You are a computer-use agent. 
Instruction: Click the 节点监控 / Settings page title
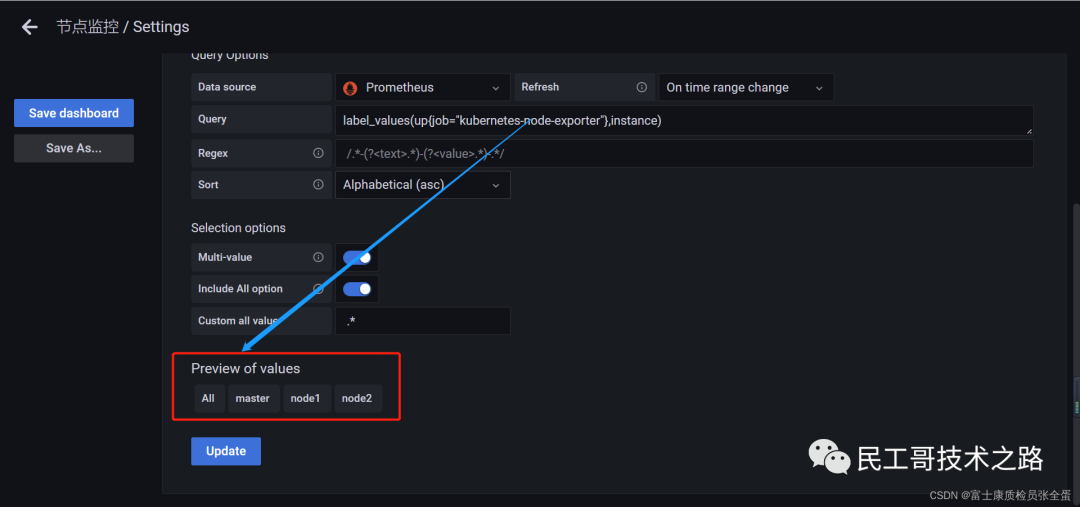click(x=123, y=27)
